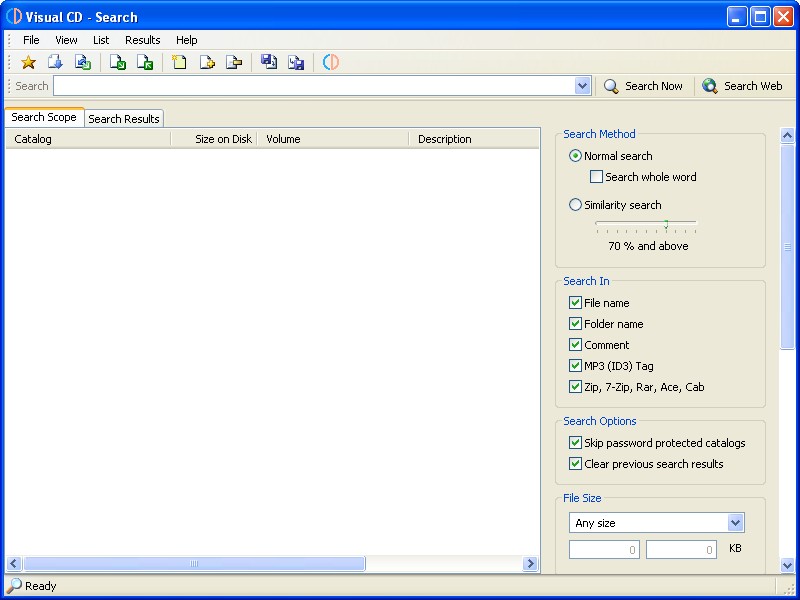Click the catalog list horizontal scrollbar thumb

[194, 564]
